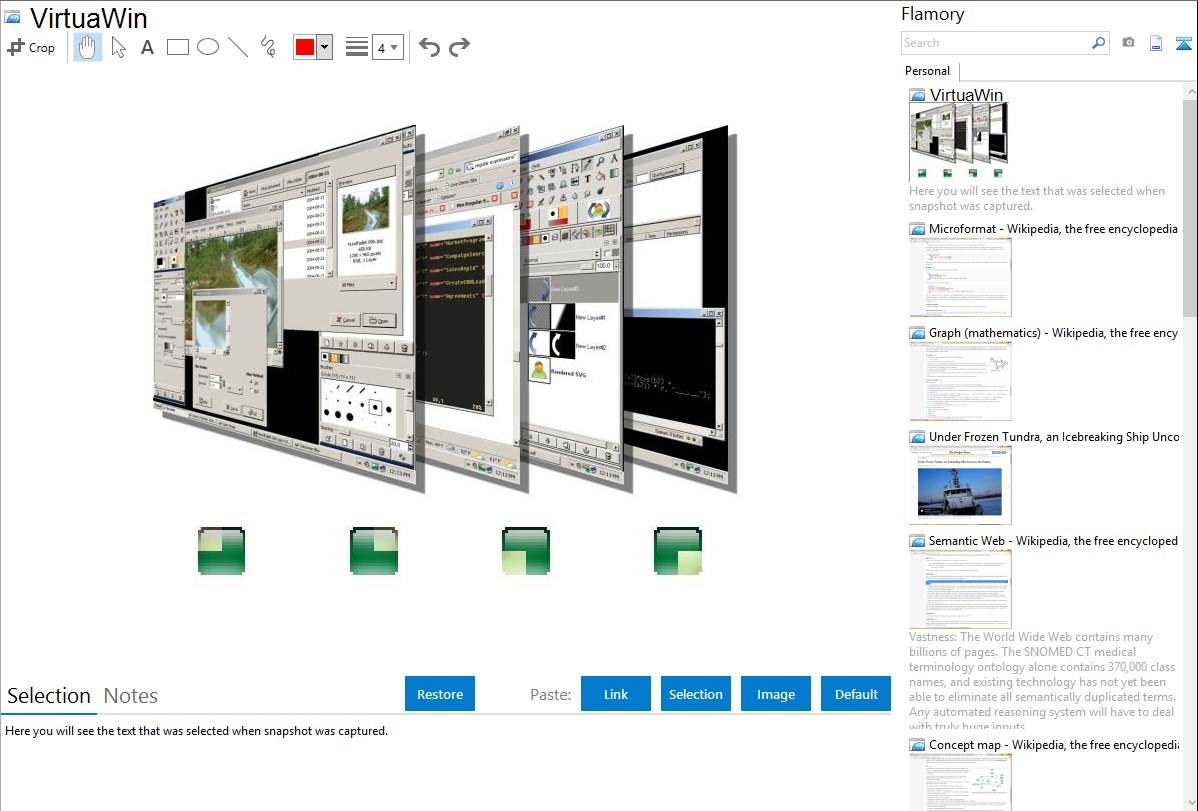Open the Under Frozen Tundra snapshot title
Screen dimensions: 1198x811
pos(1054,436)
